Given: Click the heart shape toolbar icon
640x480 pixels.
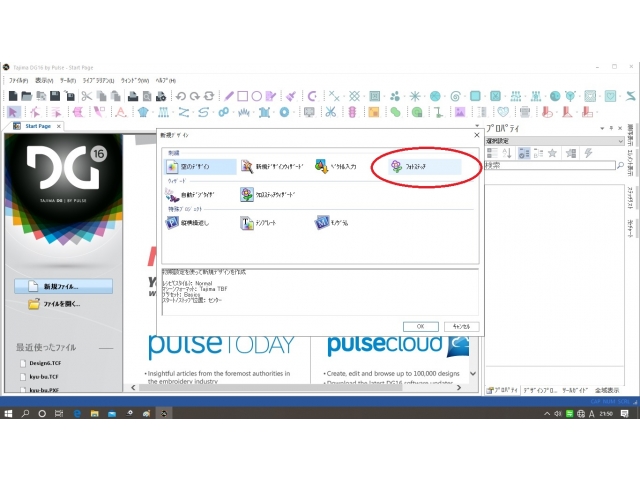Looking at the screenshot, I should point(503,111).
